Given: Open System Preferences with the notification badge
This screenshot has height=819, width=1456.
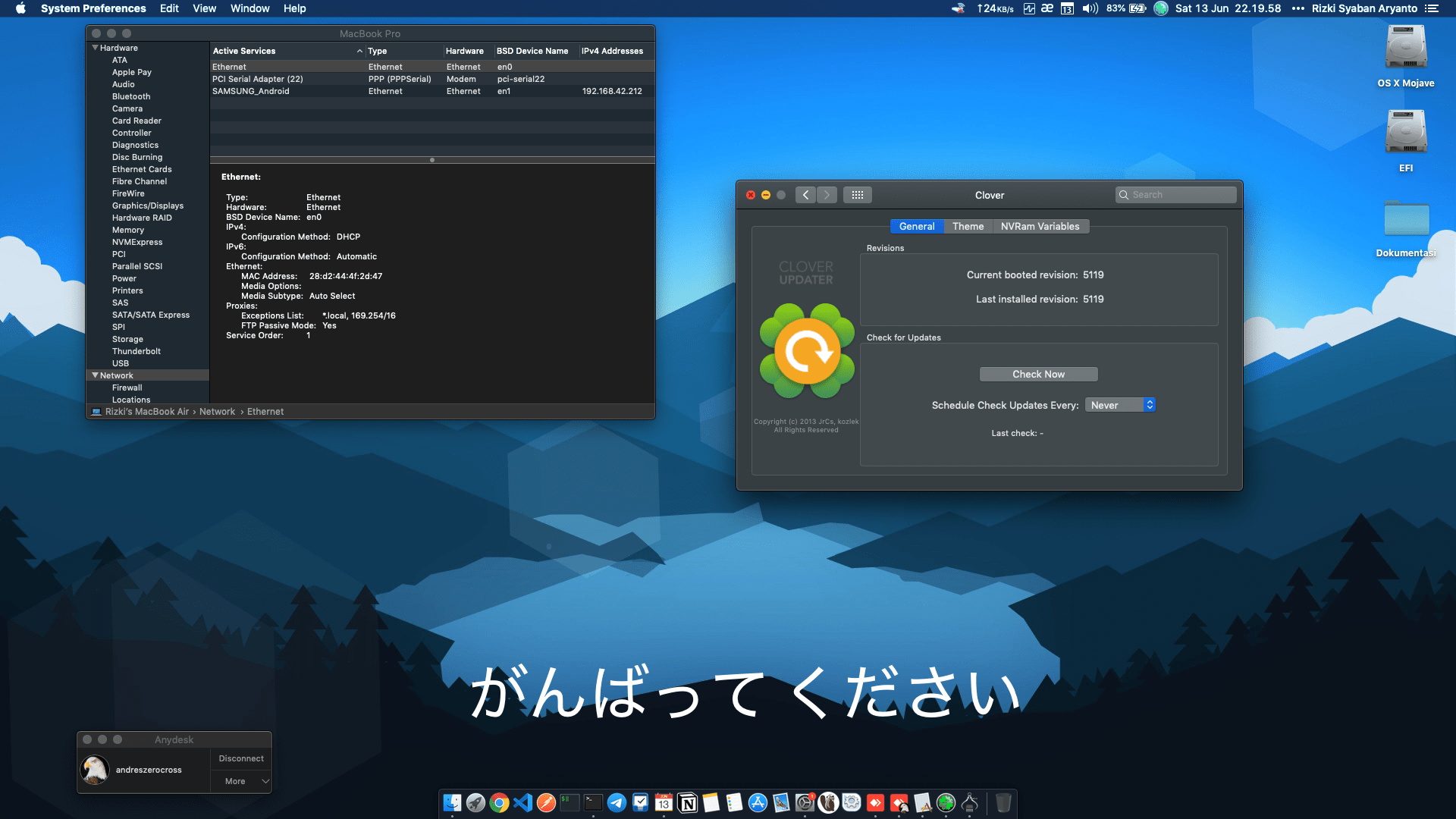Looking at the screenshot, I should [805, 802].
